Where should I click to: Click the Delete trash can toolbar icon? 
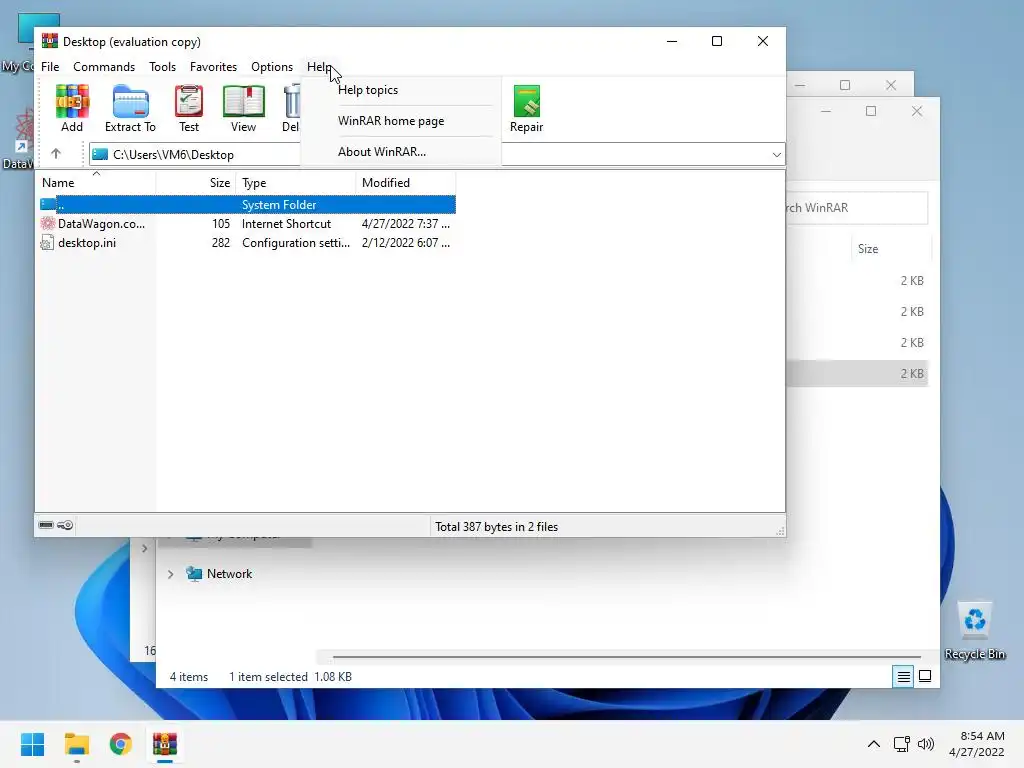[x=291, y=102]
